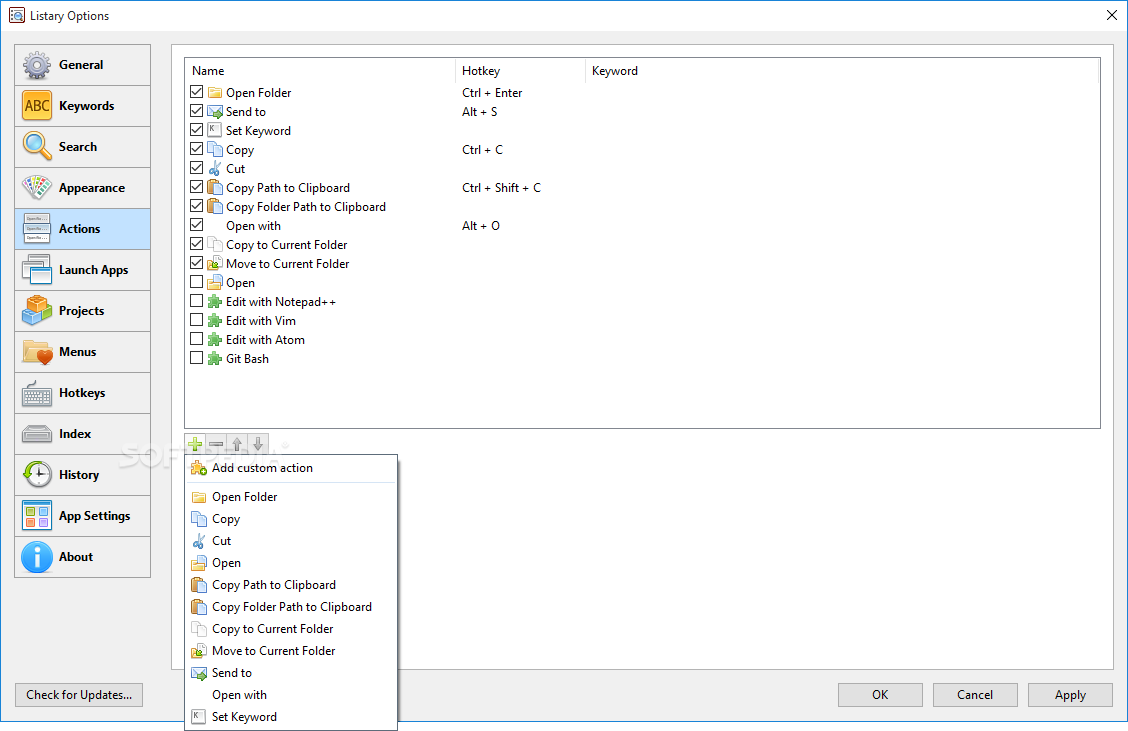Choose Add custom action from popup menu
Screen dimensions: 1128x731
coord(291,468)
